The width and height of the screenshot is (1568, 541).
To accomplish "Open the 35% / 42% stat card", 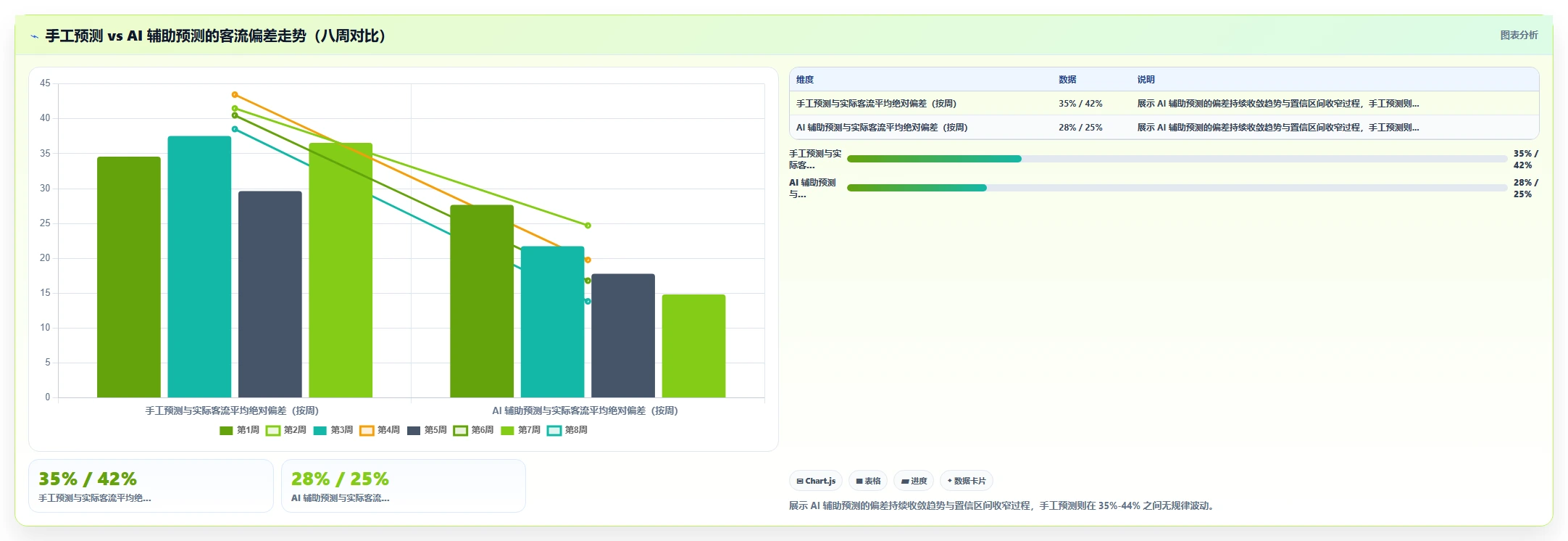I will point(151,486).
